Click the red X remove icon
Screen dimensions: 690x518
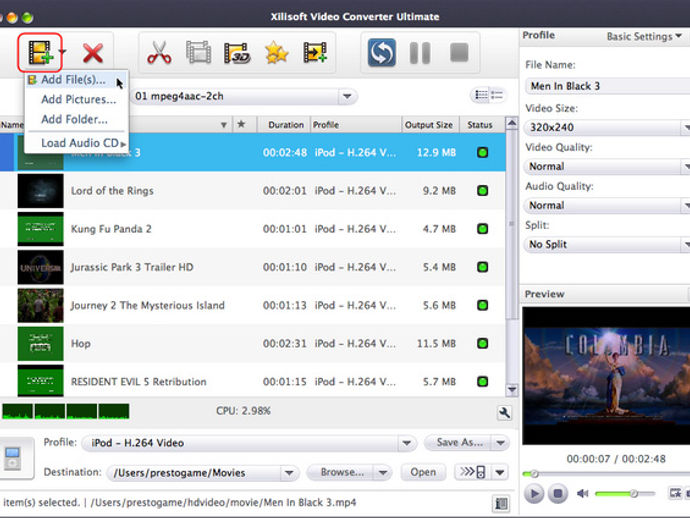[93, 53]
